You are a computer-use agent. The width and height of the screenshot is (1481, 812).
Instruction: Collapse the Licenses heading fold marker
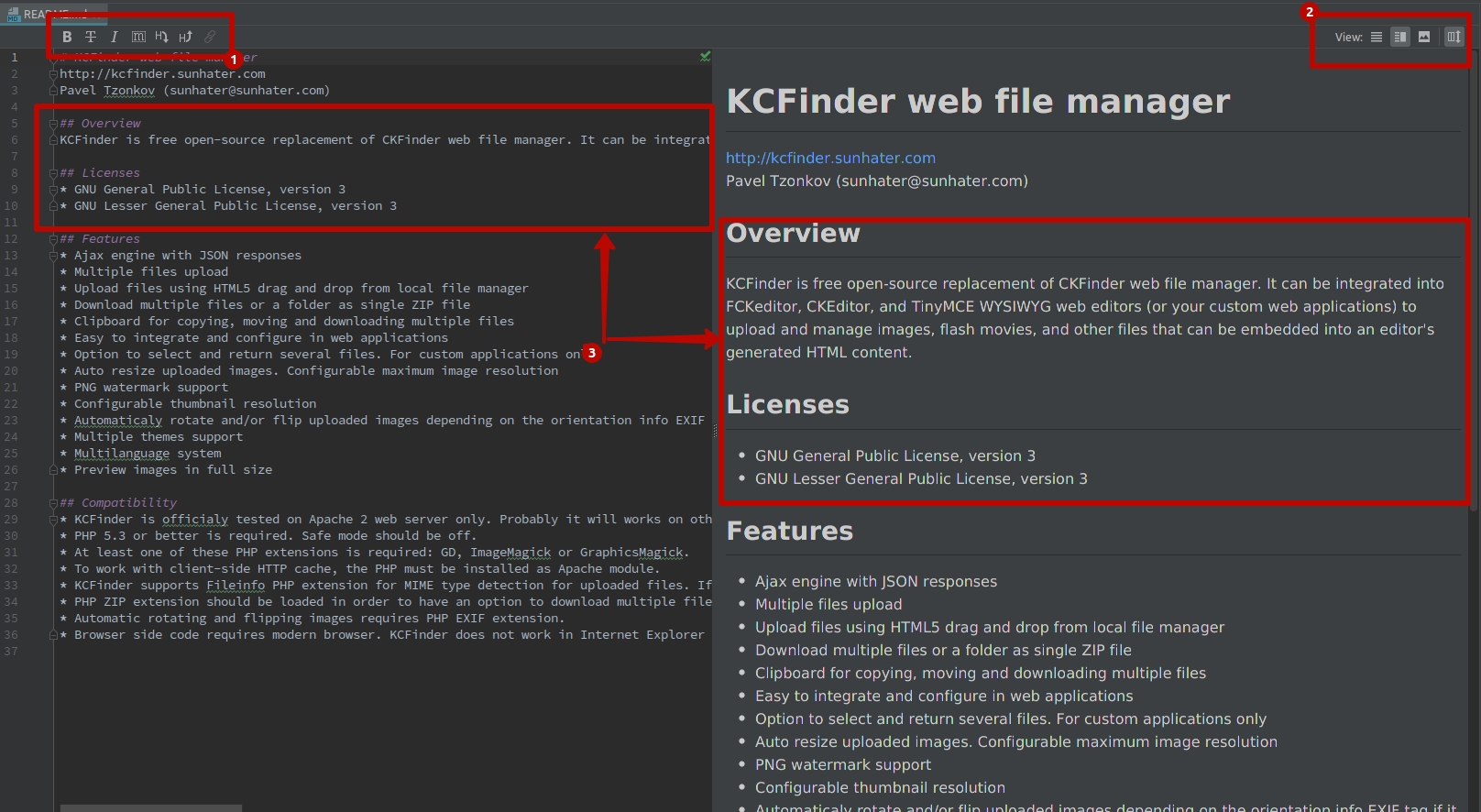54,173
